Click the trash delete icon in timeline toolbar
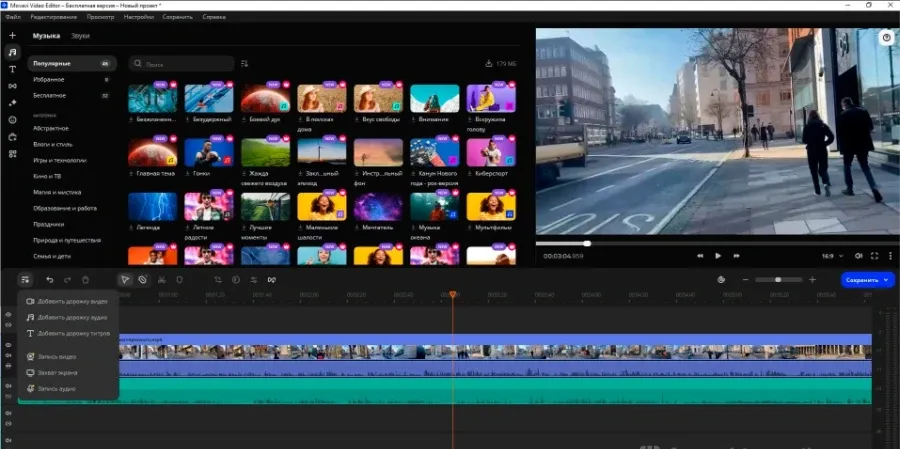The height and width of the screenshot is (449, 900). [85, 280]
